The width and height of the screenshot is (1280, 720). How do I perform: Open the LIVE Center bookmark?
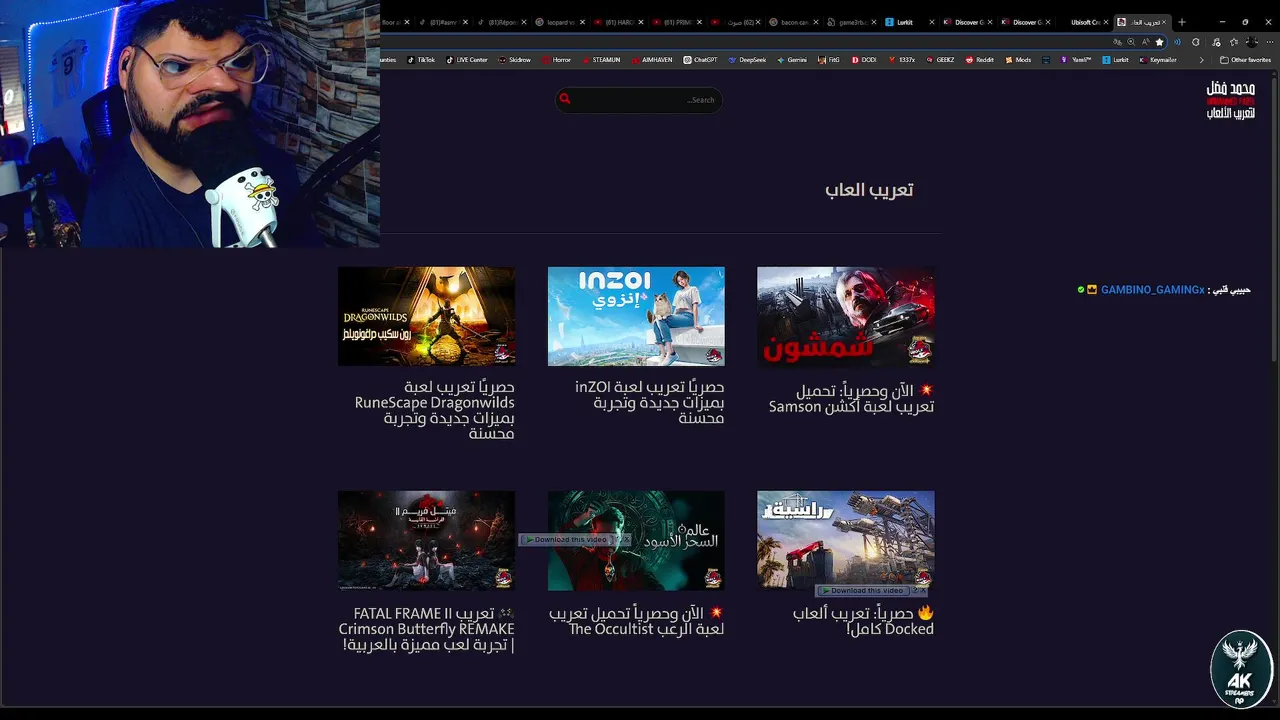click(466, 60)
